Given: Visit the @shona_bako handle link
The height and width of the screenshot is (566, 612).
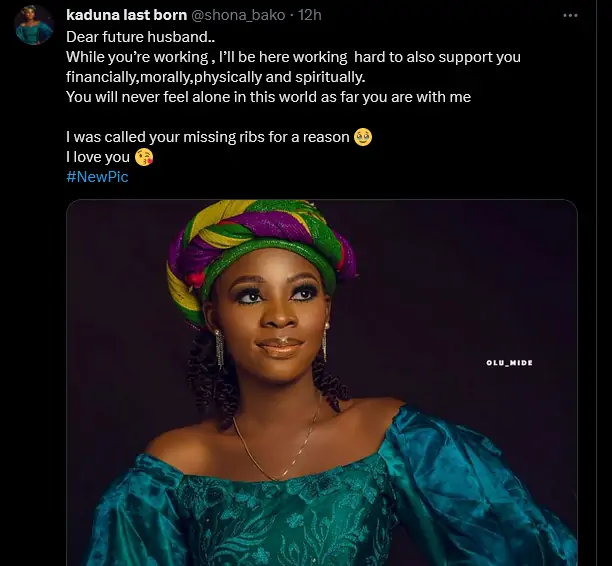Looking at the screenshot, I should point(242,16).
